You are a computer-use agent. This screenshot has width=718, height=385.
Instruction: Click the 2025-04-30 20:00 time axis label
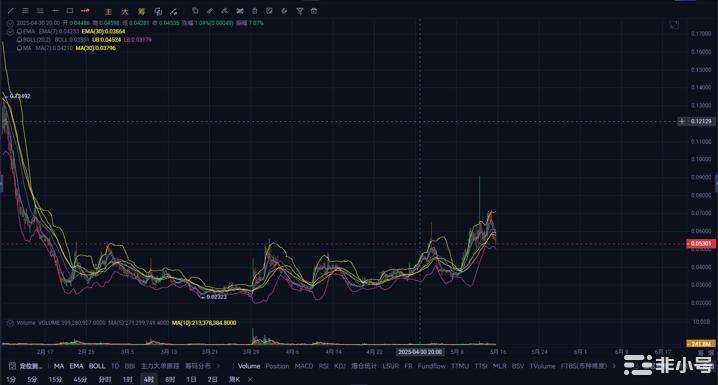click(420, 352)
